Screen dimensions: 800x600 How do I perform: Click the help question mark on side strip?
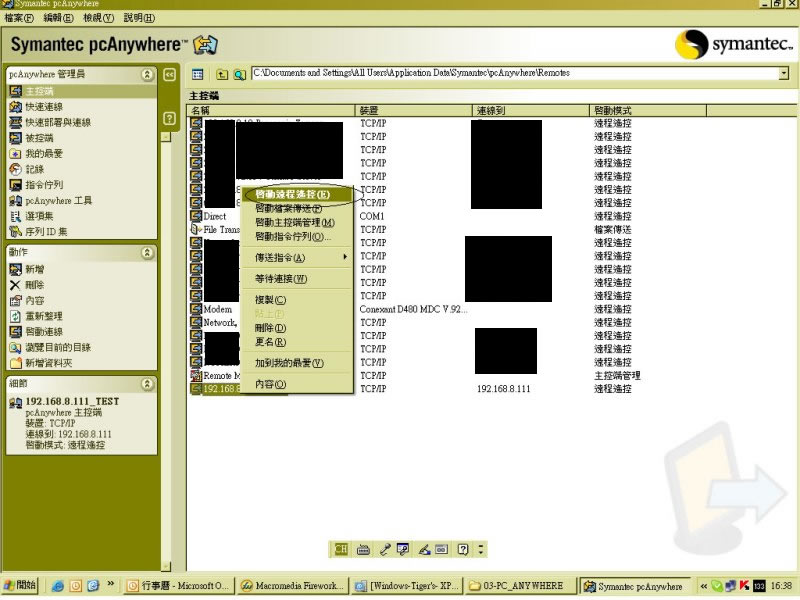click(x=169, y=119)
